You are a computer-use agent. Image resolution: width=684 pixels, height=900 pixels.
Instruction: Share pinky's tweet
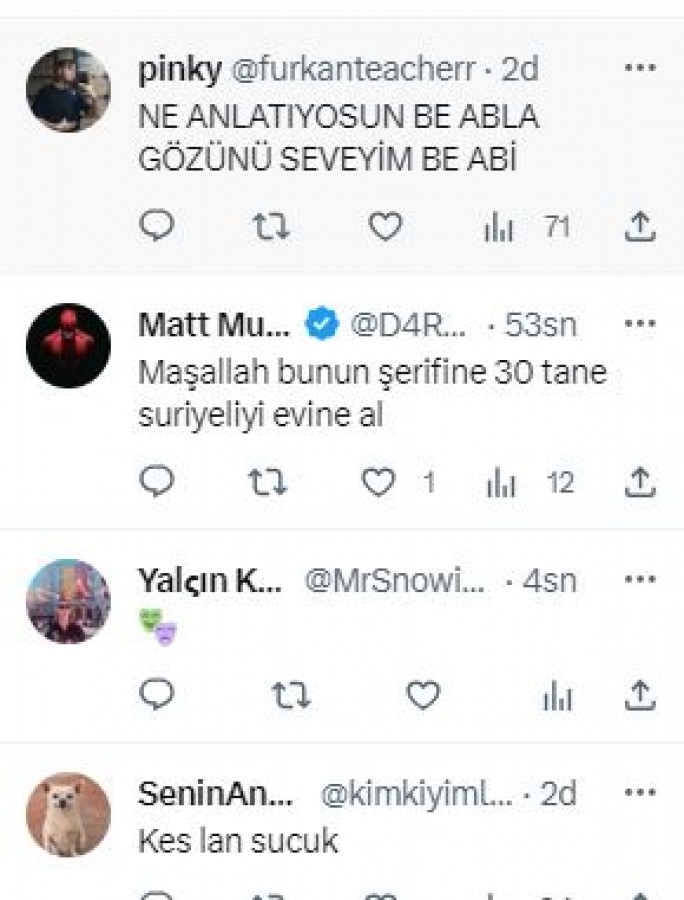(x=638, y=227)
